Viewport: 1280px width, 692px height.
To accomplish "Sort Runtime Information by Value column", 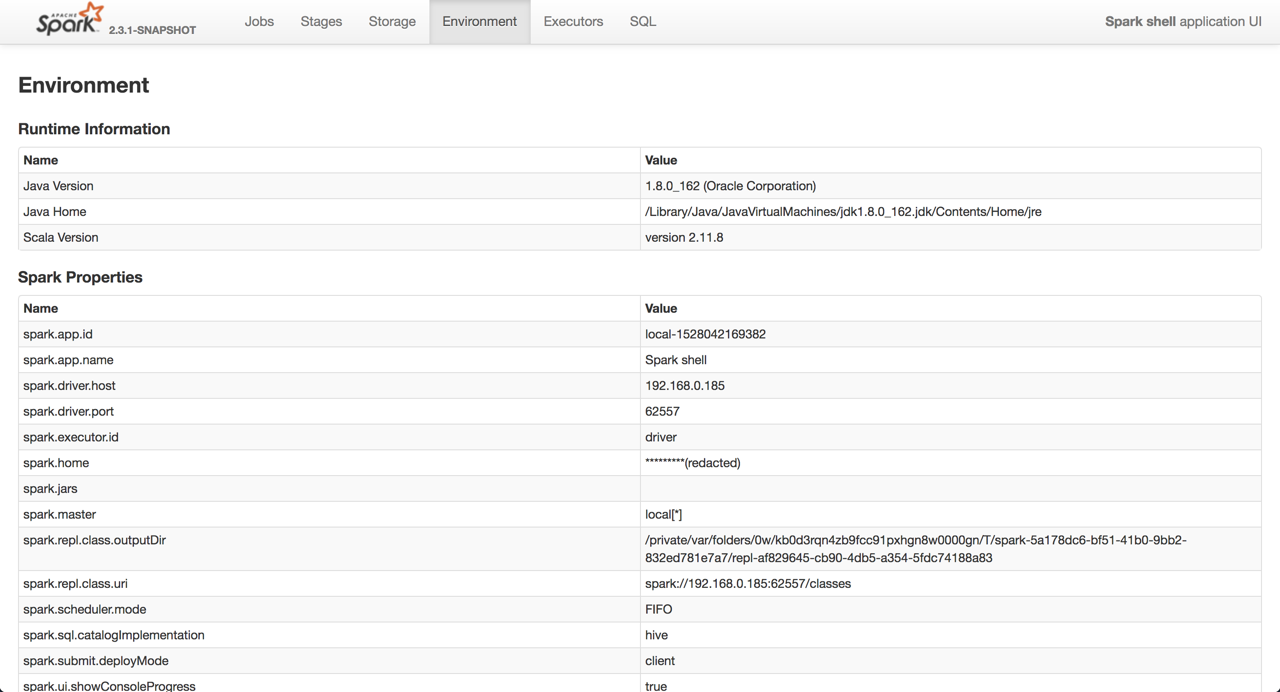I will (661, 160).
